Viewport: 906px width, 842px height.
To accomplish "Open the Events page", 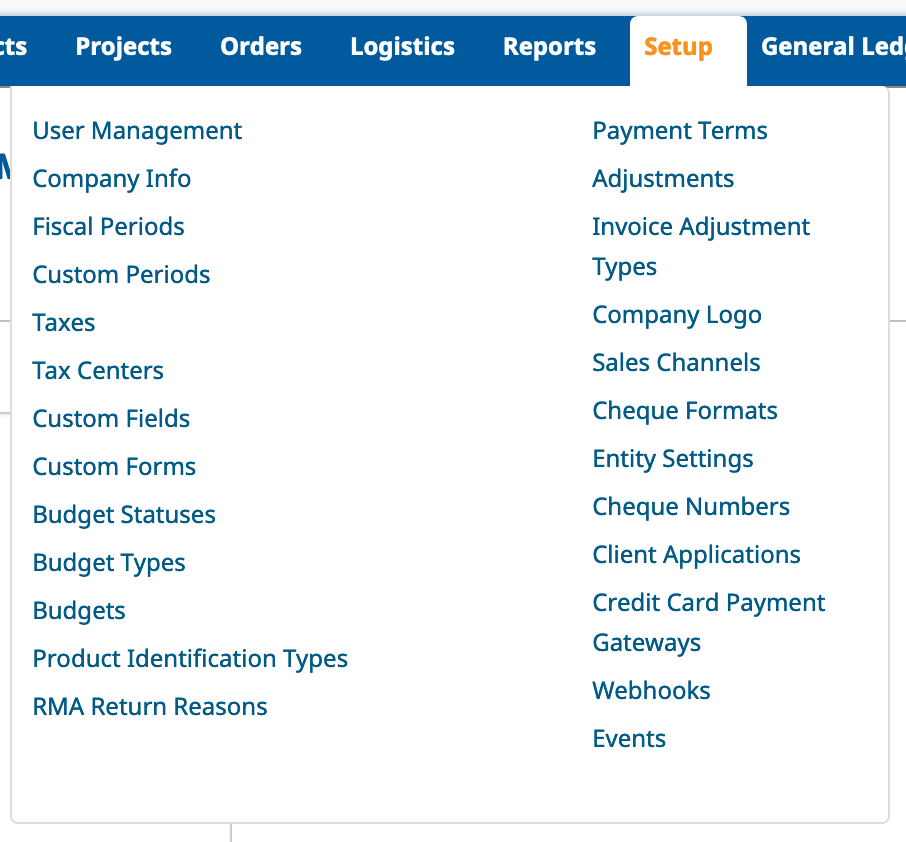I will [x=629, y=739].
